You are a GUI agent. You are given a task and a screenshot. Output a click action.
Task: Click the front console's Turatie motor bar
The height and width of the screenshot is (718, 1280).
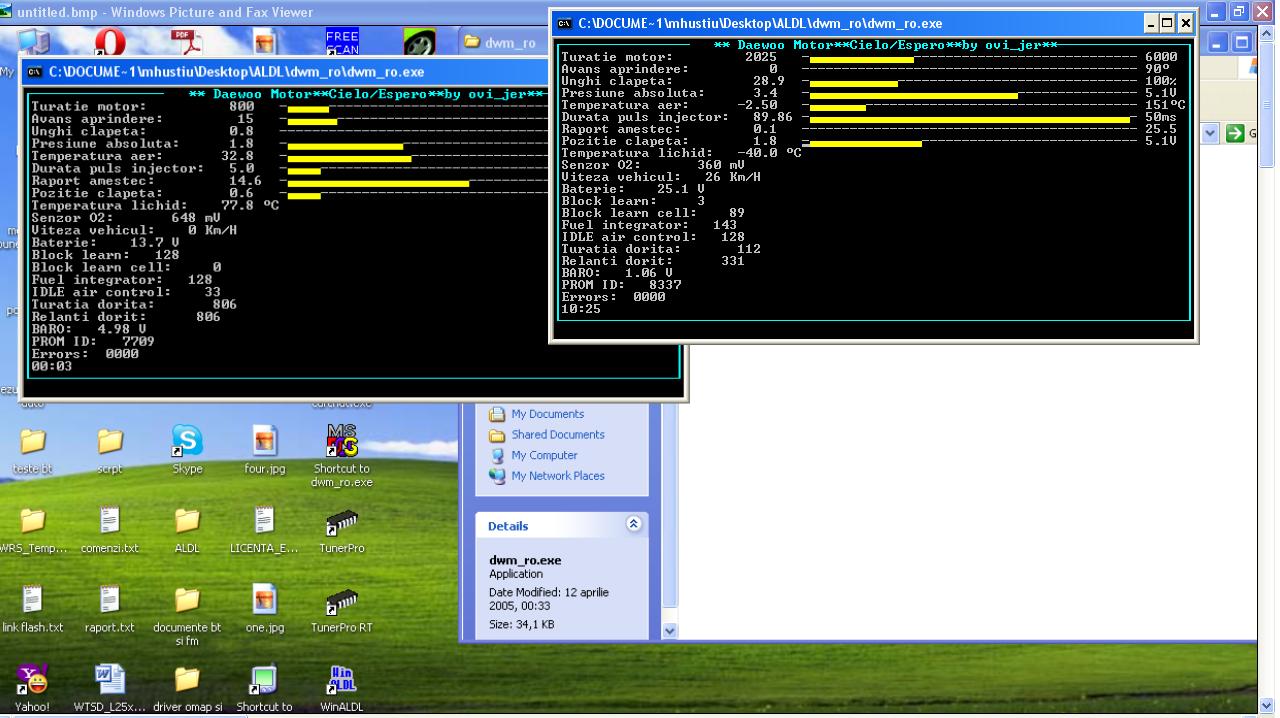point(861,59)
